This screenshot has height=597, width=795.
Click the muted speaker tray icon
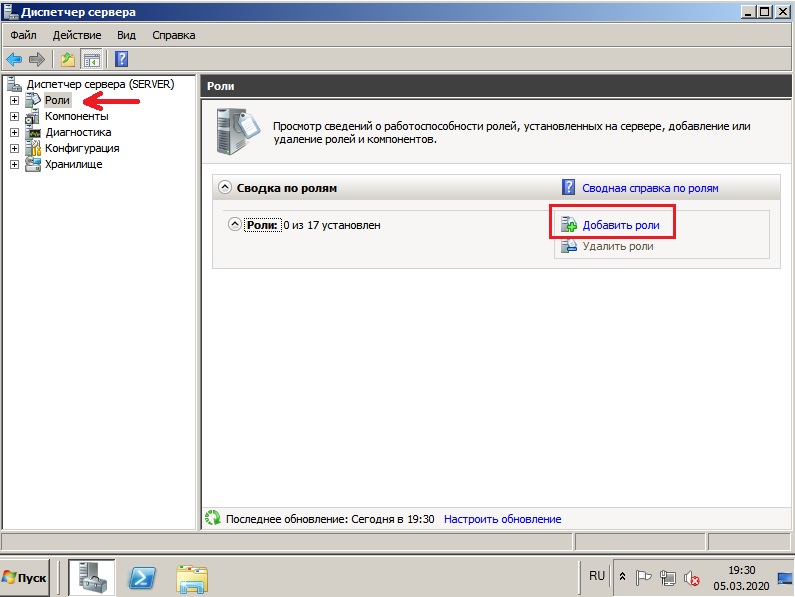692,578
